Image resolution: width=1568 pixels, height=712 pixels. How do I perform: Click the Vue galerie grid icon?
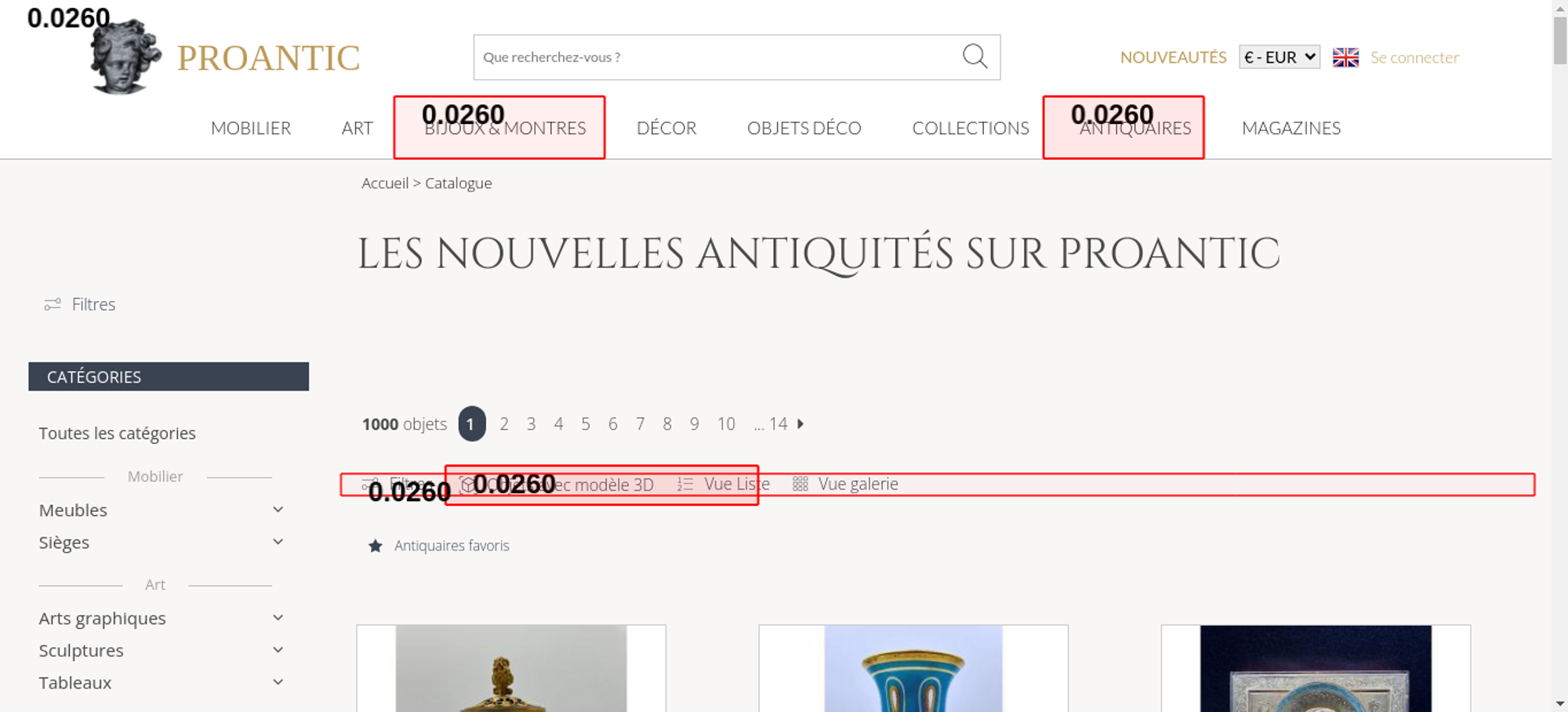800,485
